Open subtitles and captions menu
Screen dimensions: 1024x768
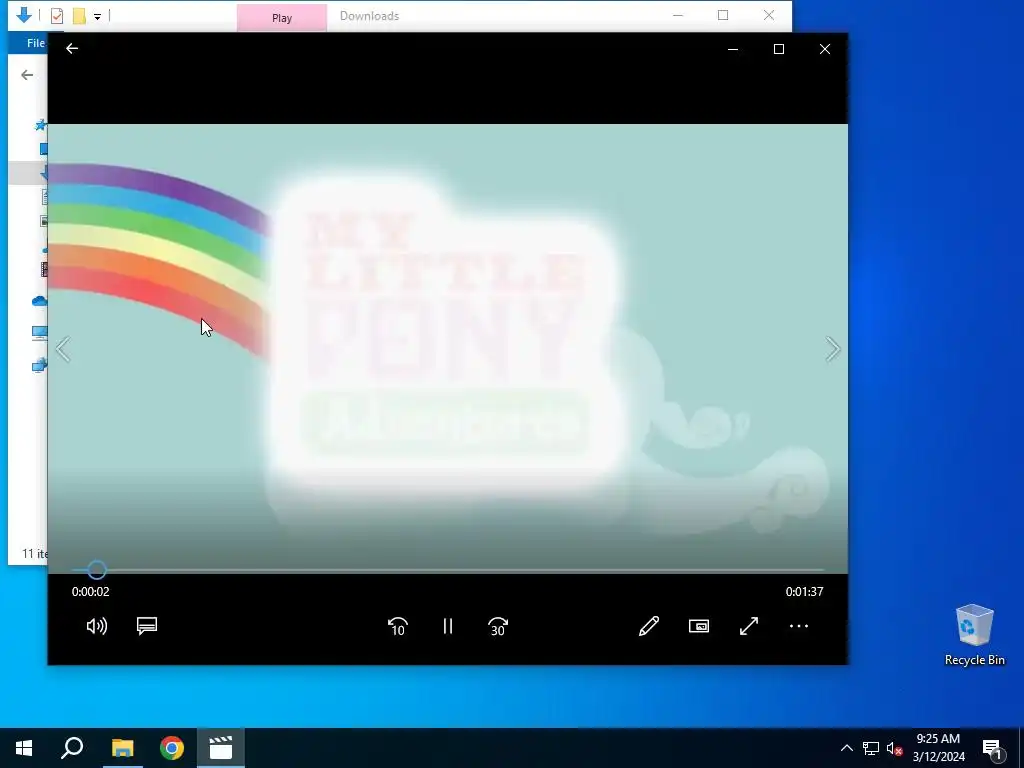147,626
